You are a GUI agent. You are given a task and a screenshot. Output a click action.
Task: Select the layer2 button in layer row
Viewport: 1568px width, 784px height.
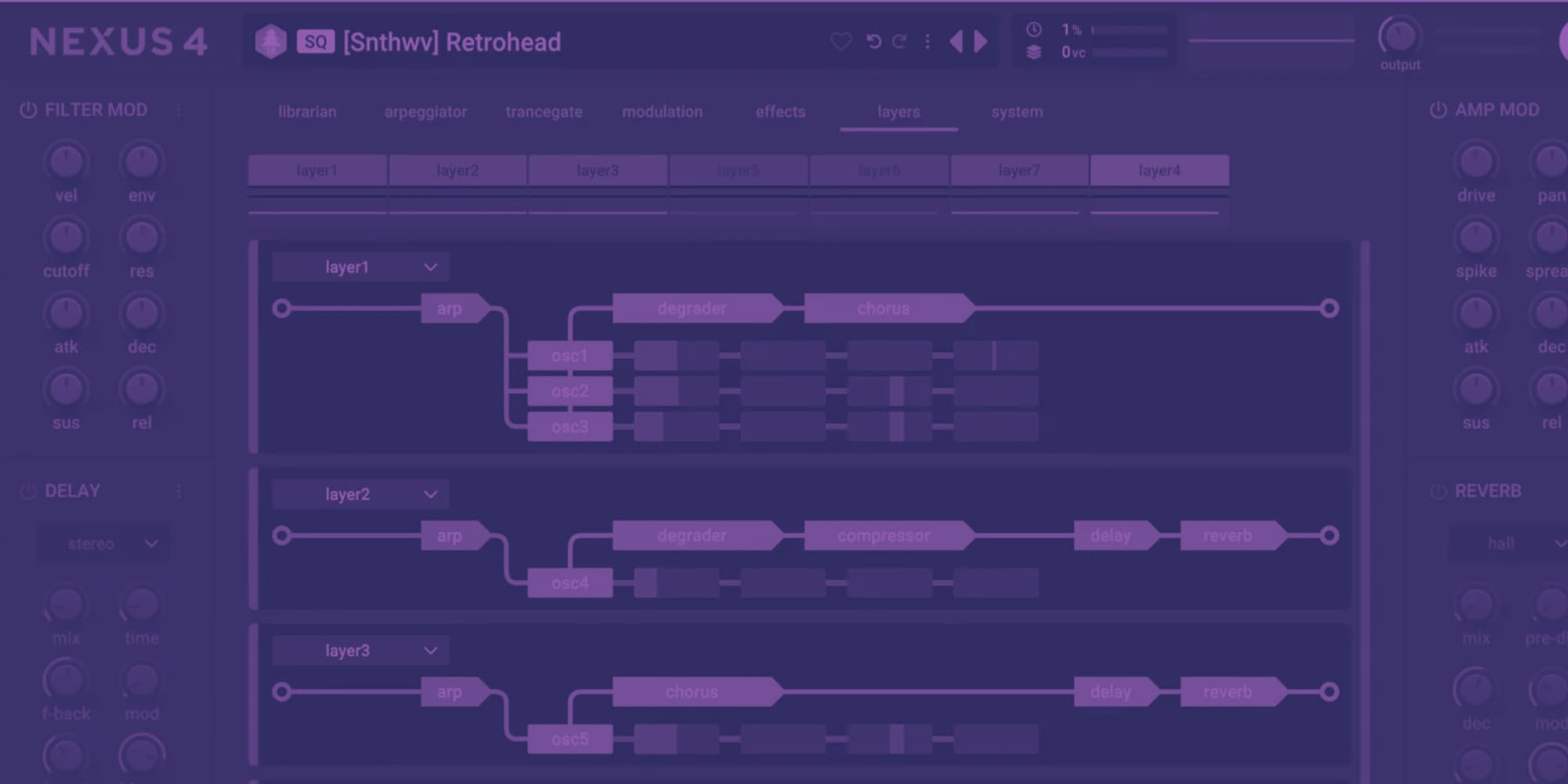[x=458, y=170]
